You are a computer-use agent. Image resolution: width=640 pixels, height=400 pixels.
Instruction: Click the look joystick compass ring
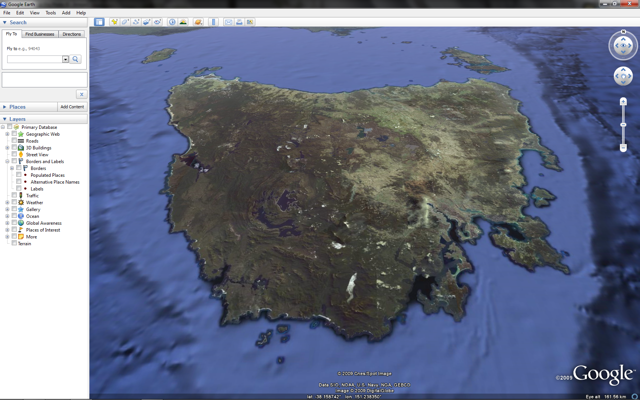click(x=623, y=45)
